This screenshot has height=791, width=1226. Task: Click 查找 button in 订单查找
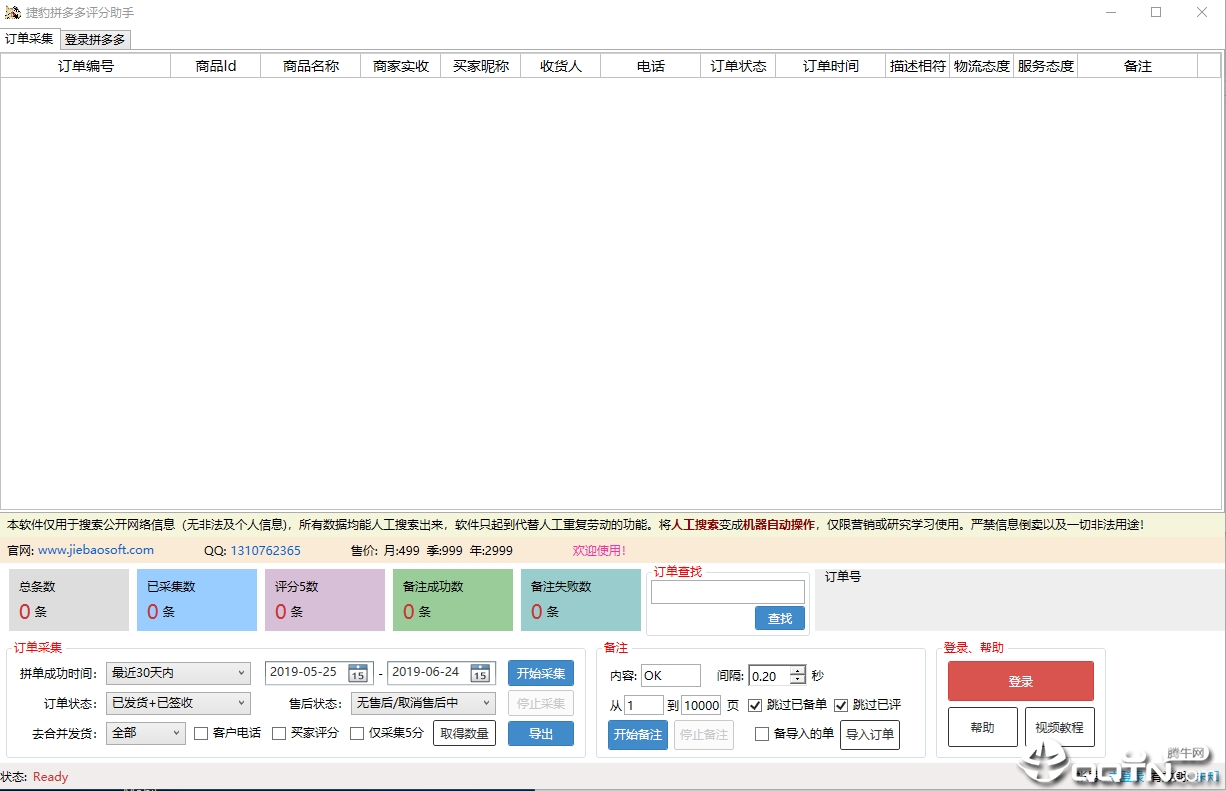(780, 619)
